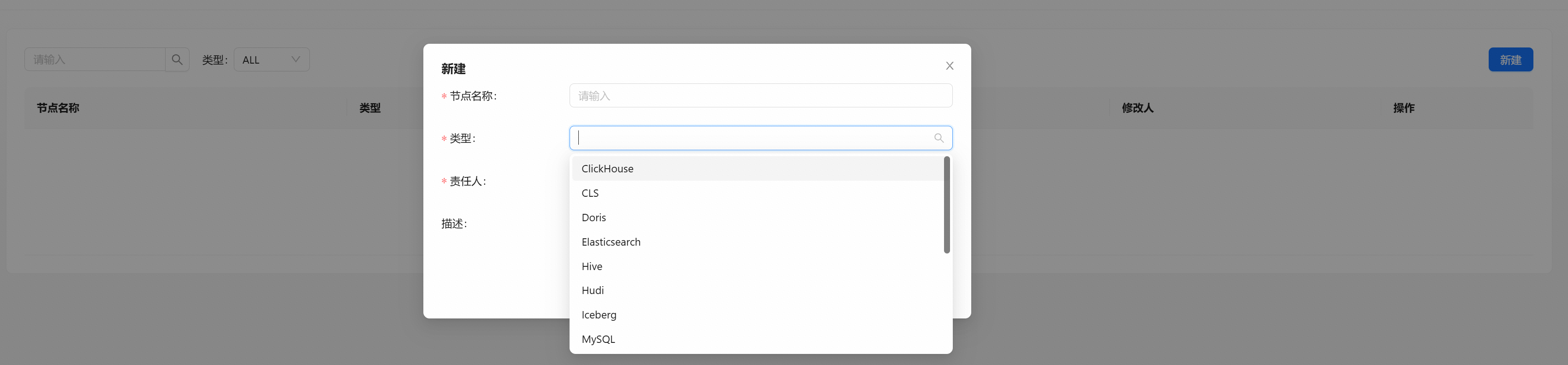Select Elasticsearch from the type options

tap(611, 241)
